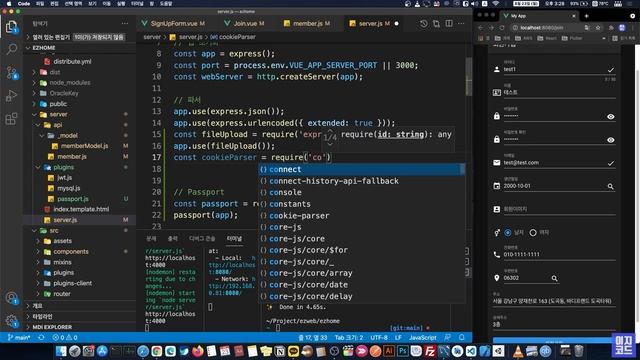Open Photoshop from the Dock
This screenshot has height=360, width=640.
click(x=403, y=351)
